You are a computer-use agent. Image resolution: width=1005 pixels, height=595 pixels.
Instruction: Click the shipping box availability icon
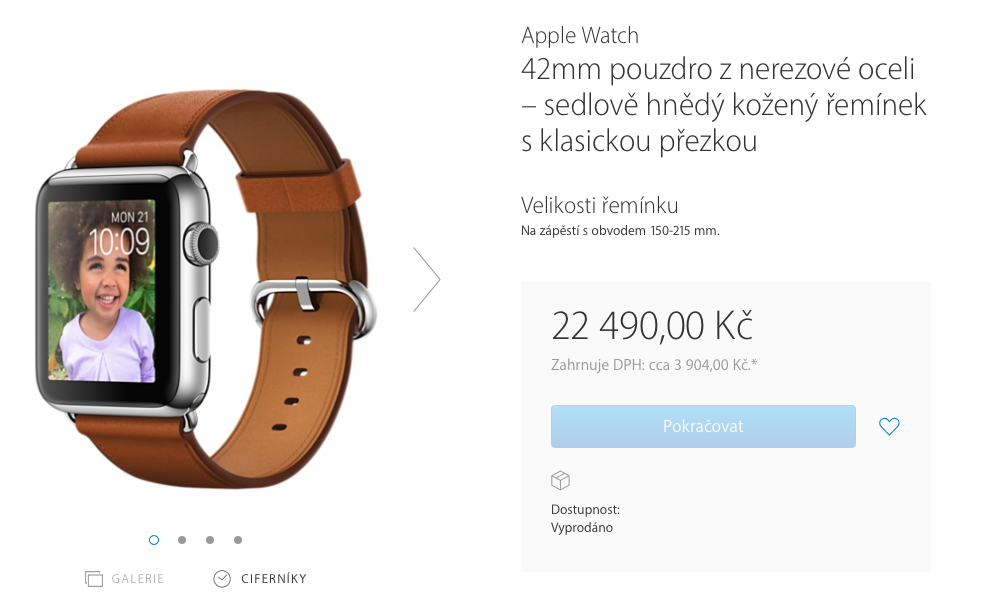coord(560,480)
